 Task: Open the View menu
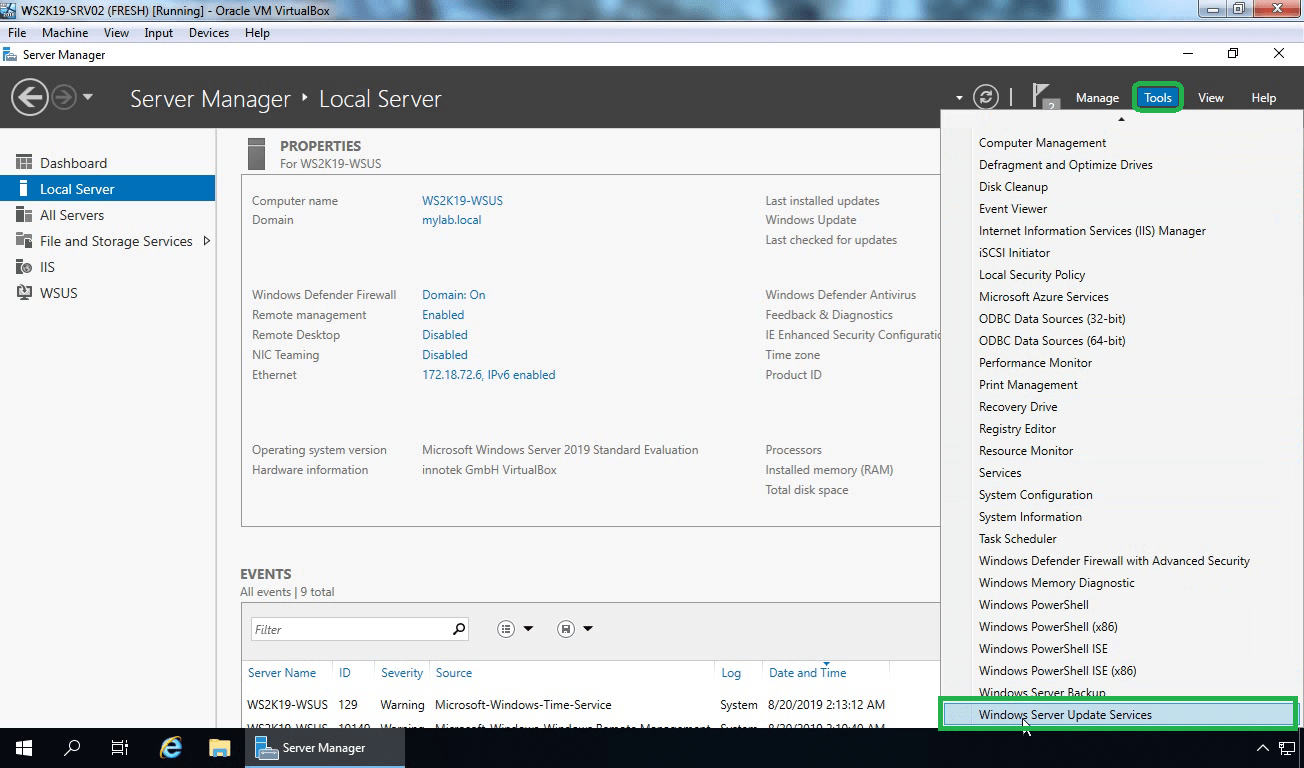pos(1211,98)
